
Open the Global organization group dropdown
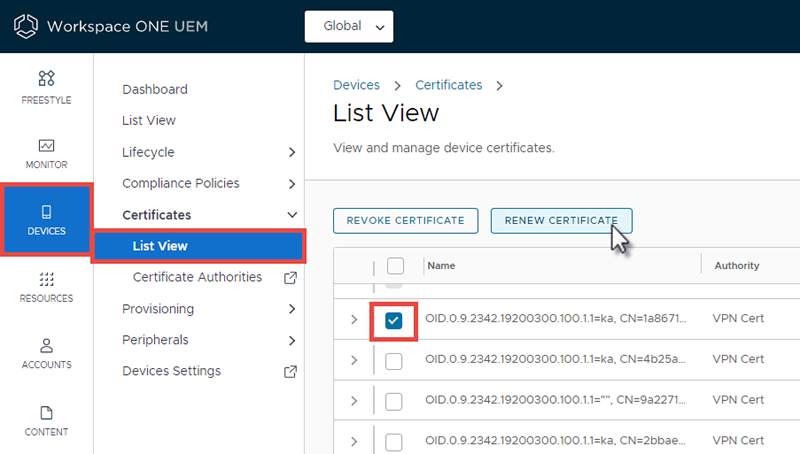(x=349, y=27)
